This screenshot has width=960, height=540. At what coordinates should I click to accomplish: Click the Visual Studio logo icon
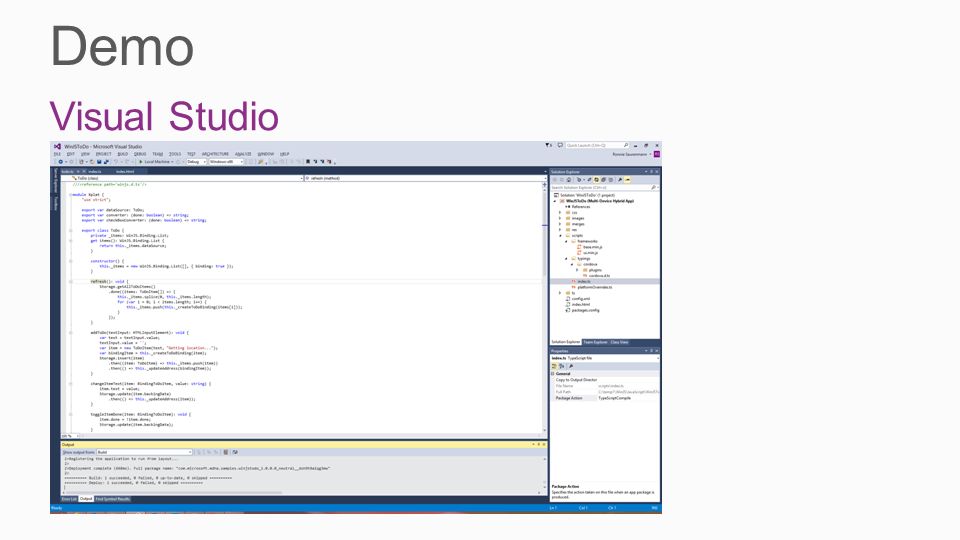[57, 146]
